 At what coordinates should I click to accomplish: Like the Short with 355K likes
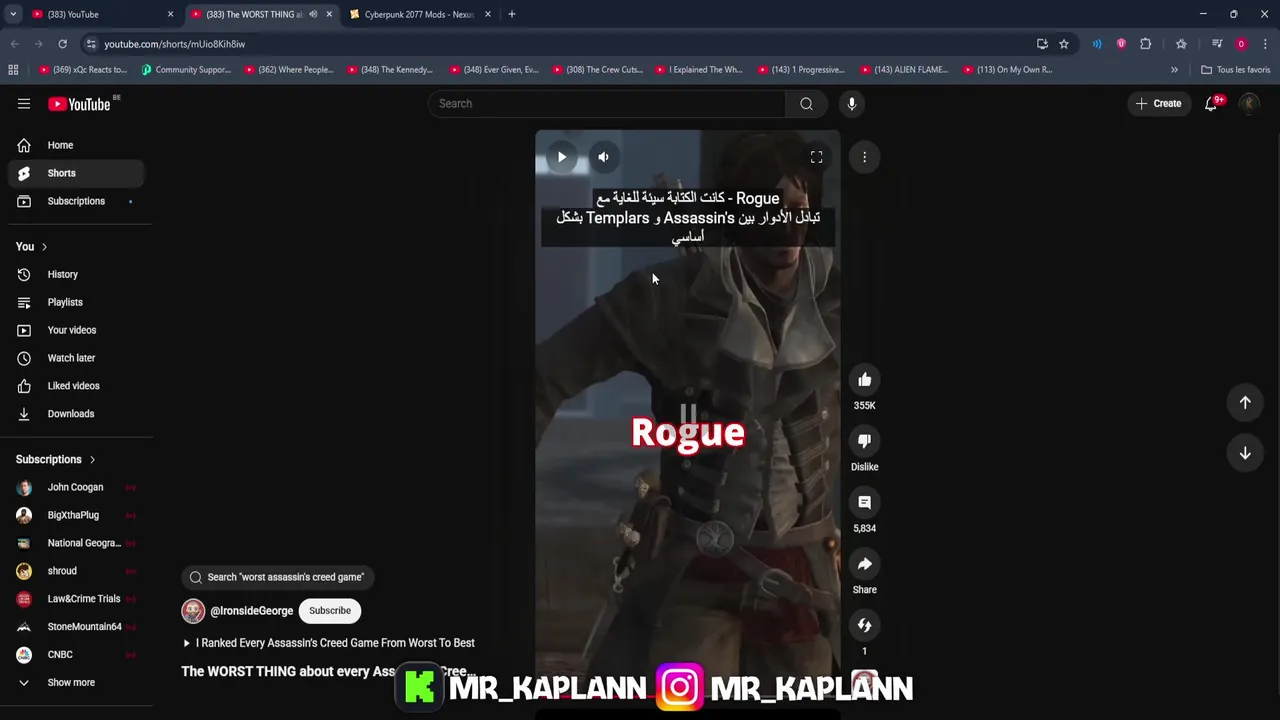tap(865, 380)
